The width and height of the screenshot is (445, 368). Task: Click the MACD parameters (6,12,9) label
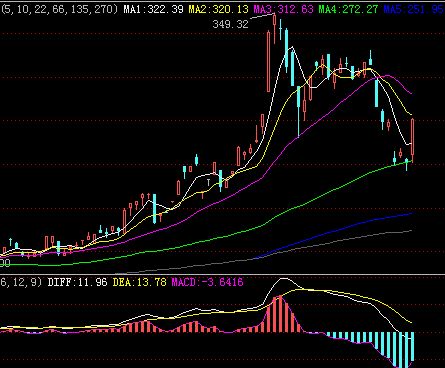click(x=21, y=282)
